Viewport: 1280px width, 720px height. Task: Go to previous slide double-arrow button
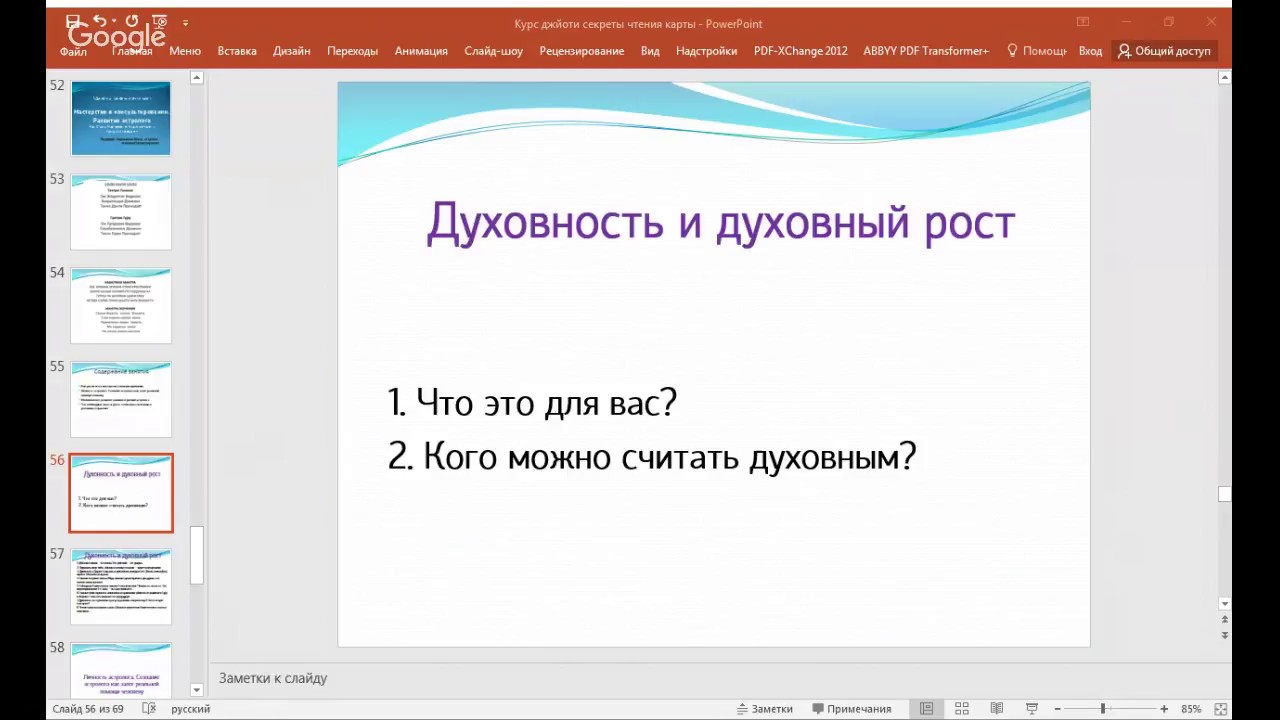pyautogui.click(x=1224, y=620)
